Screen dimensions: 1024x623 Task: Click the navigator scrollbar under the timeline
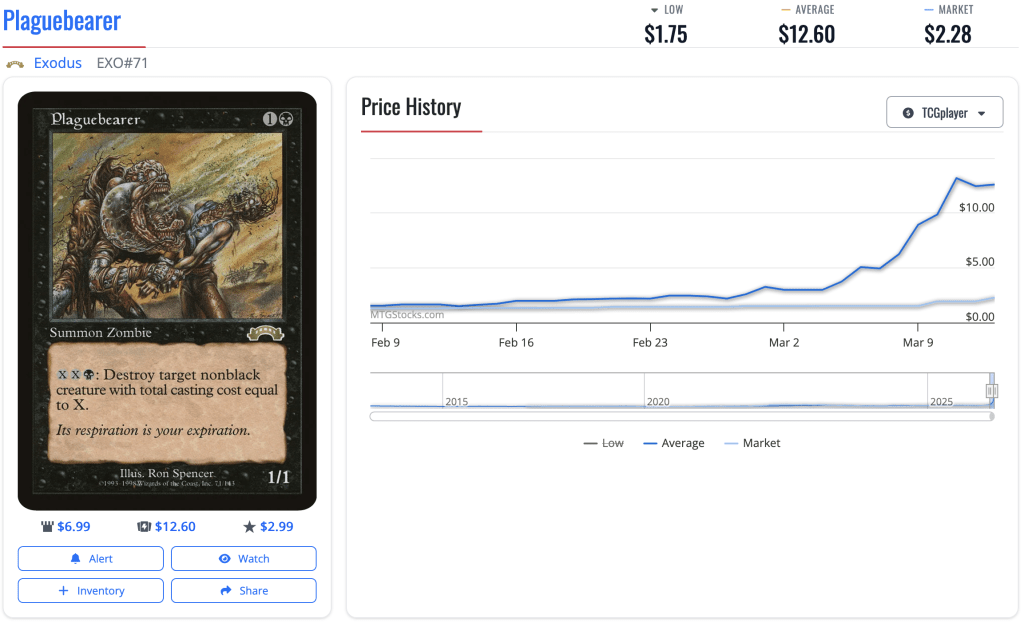(x=681, y=416)
